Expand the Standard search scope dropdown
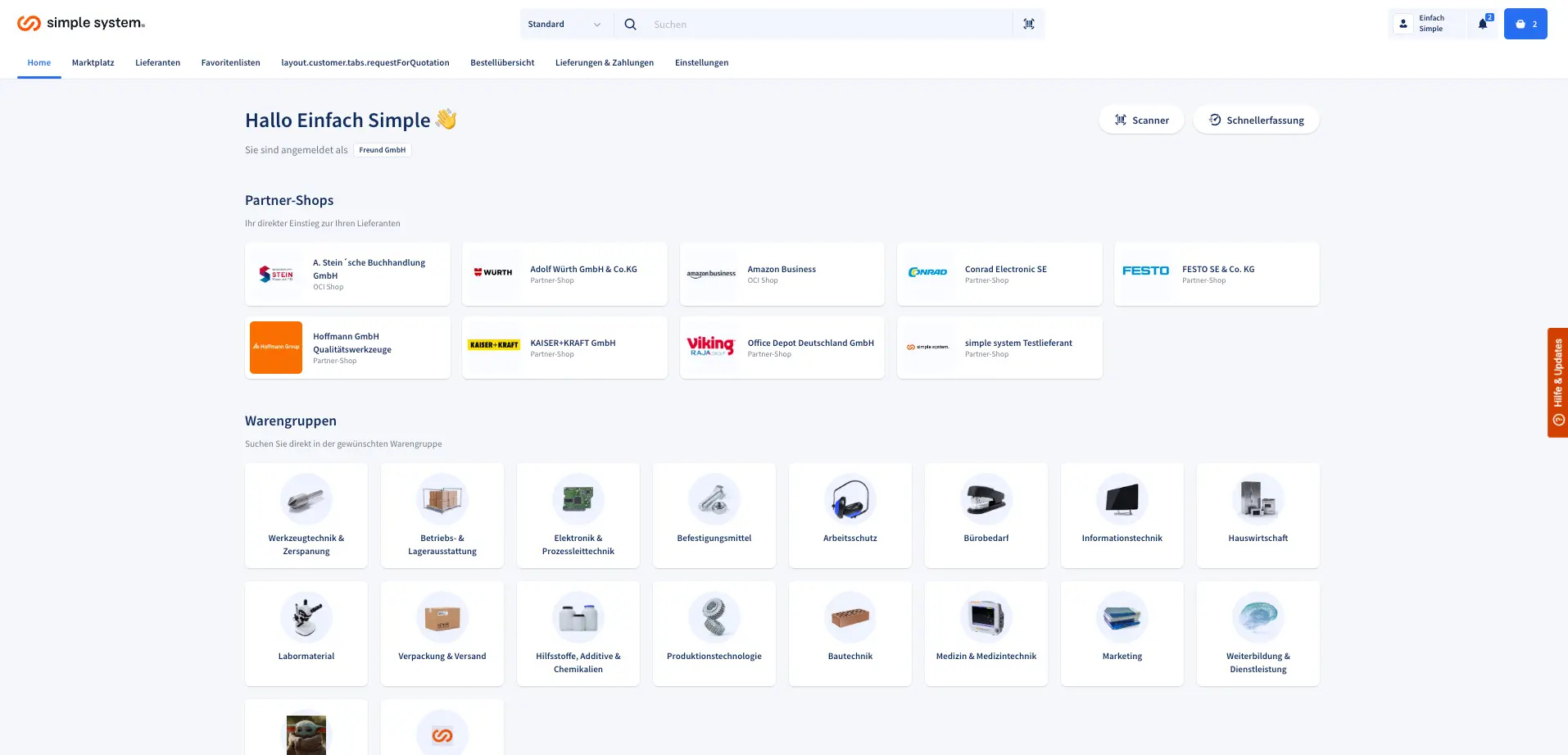 (x=564, y=25)
